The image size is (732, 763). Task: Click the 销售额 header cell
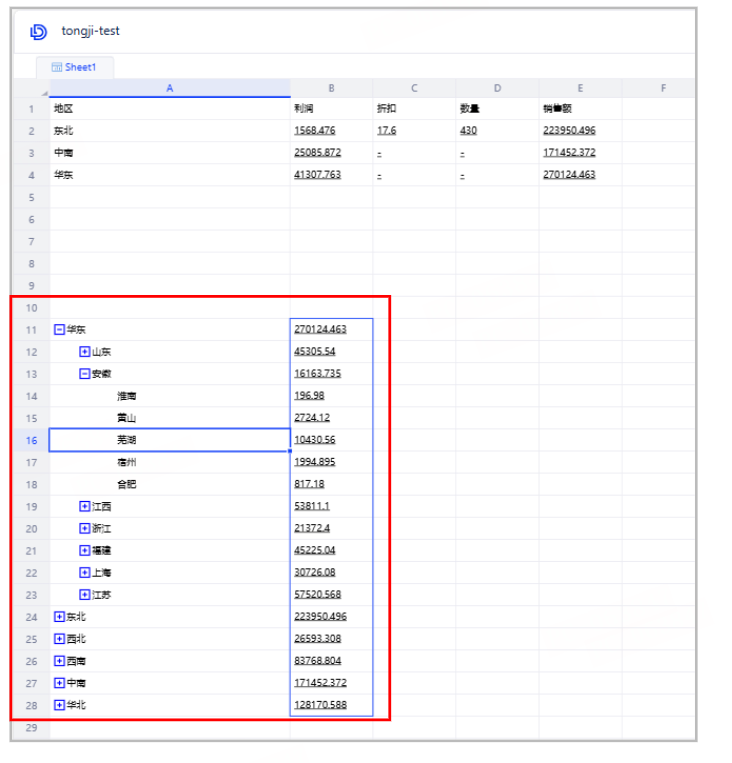click(x=555, y=108)
